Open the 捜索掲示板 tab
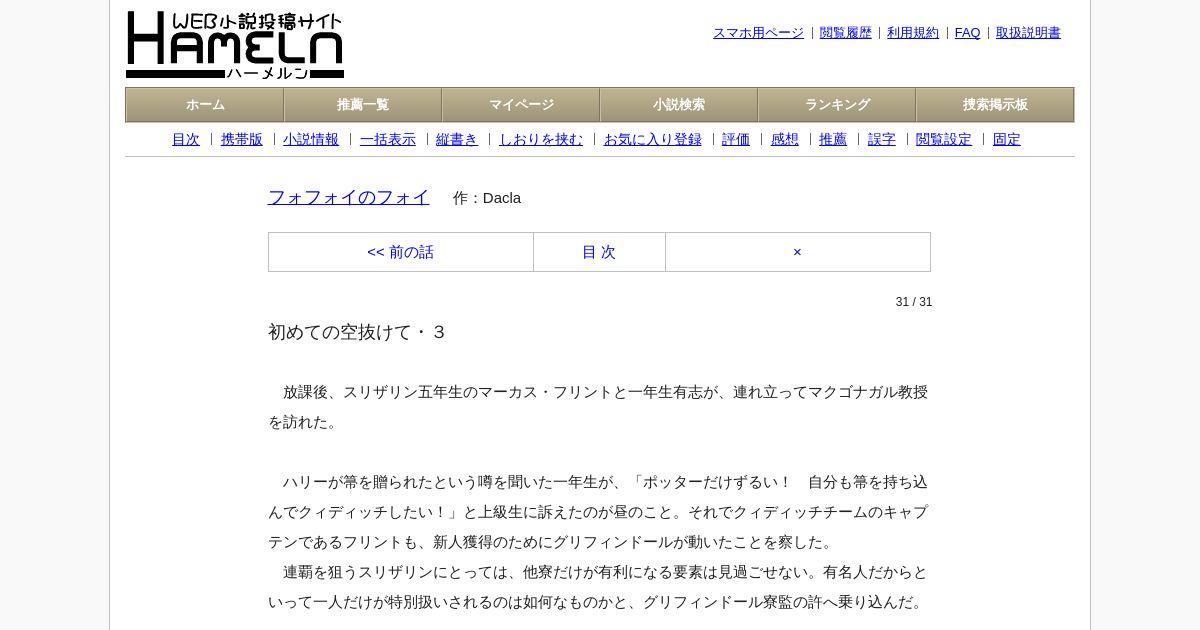Viewport: 1200px width, 630px height. [x=995, y=105]
